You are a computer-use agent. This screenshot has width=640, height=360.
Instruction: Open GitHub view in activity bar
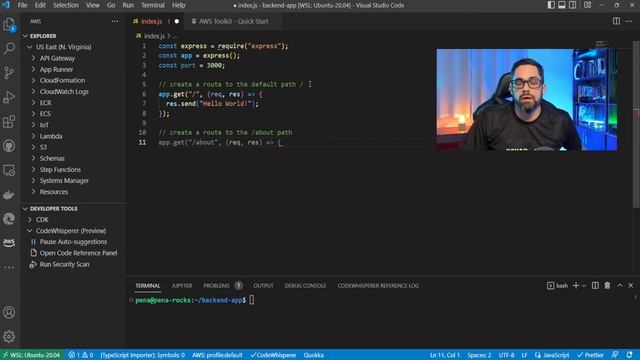[9, 146]
